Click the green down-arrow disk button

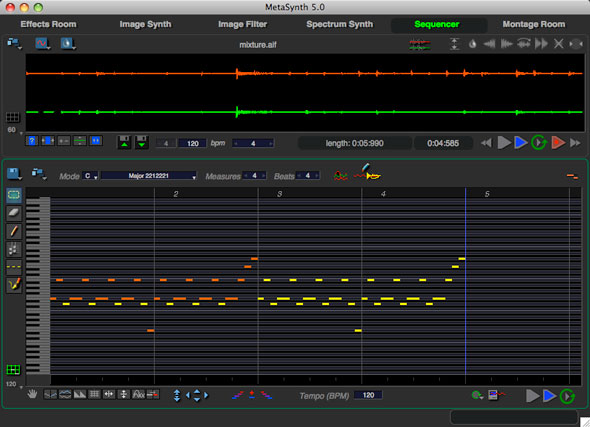coord(141,142)
